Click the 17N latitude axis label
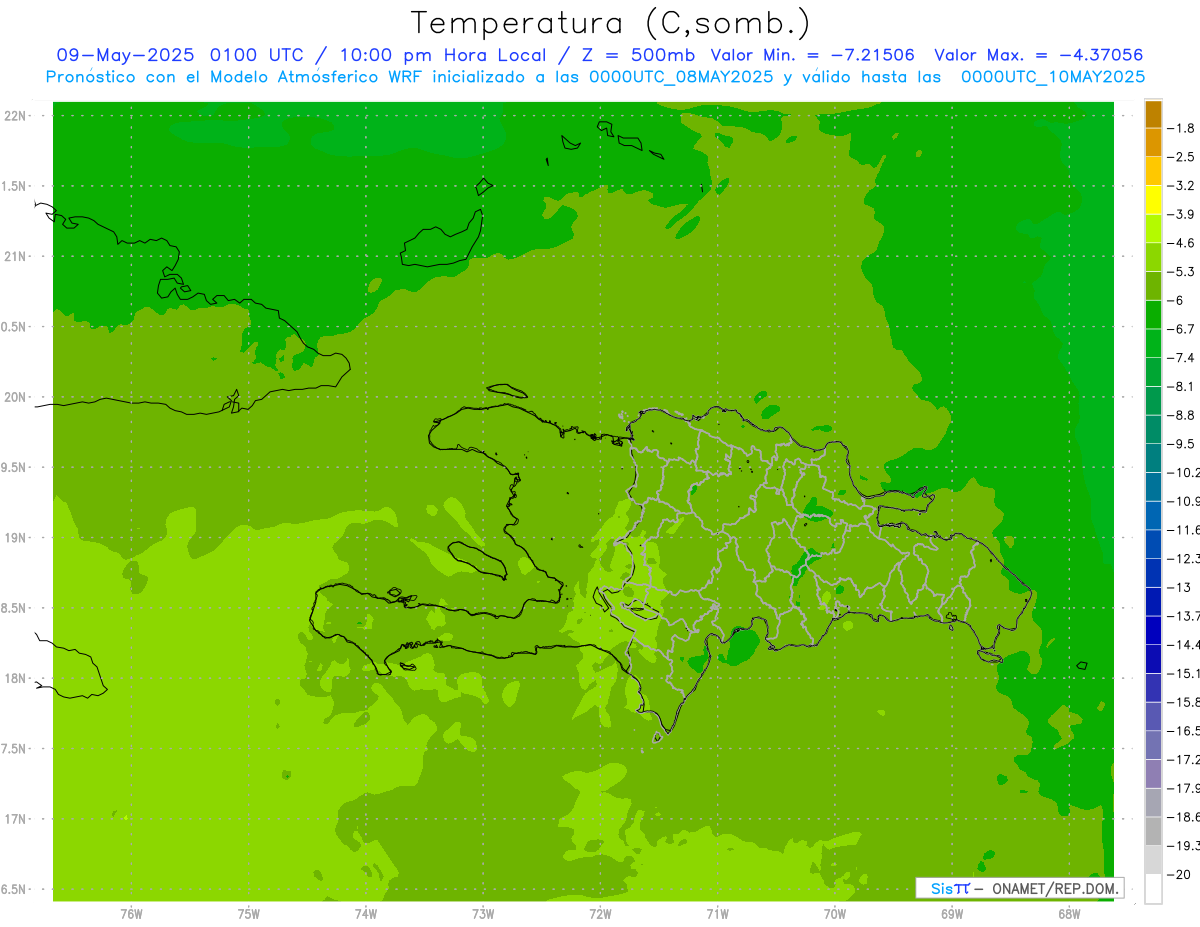Viewport: 1200px width, 927px height. coord(17,820)
